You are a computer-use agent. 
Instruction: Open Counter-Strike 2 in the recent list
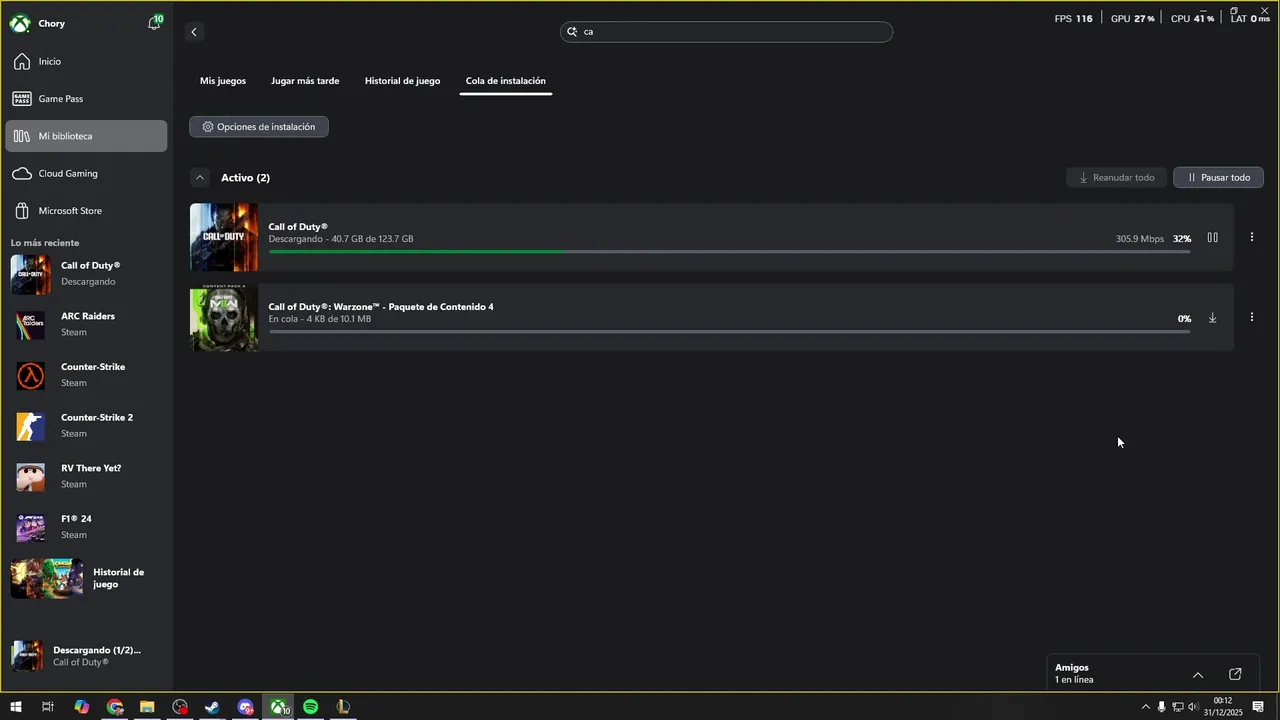click(86, 427)
